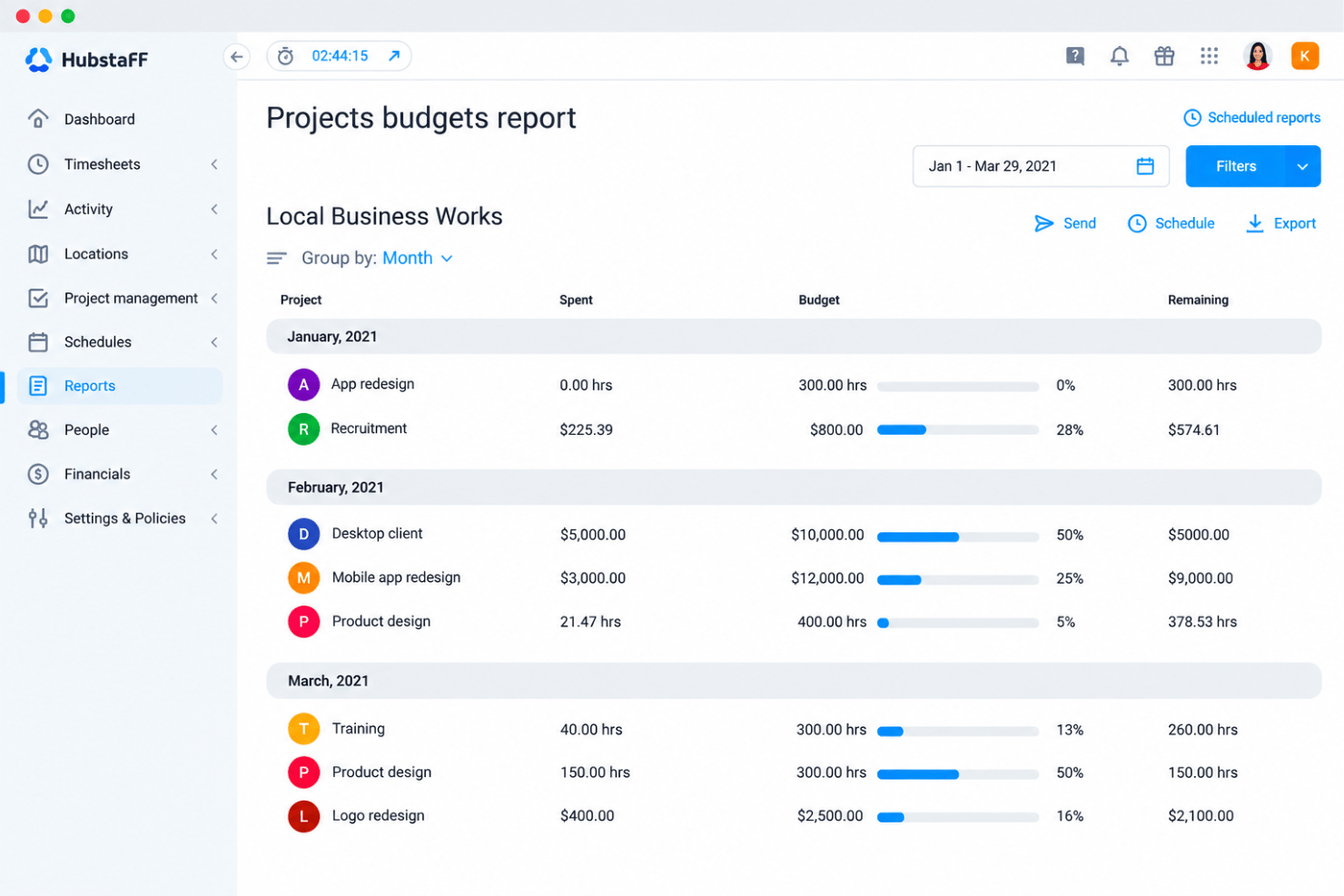This screenshot has height=896, width=1344.
Task: Click the user profile photo avatar
Action: (x=1258, y=56)
